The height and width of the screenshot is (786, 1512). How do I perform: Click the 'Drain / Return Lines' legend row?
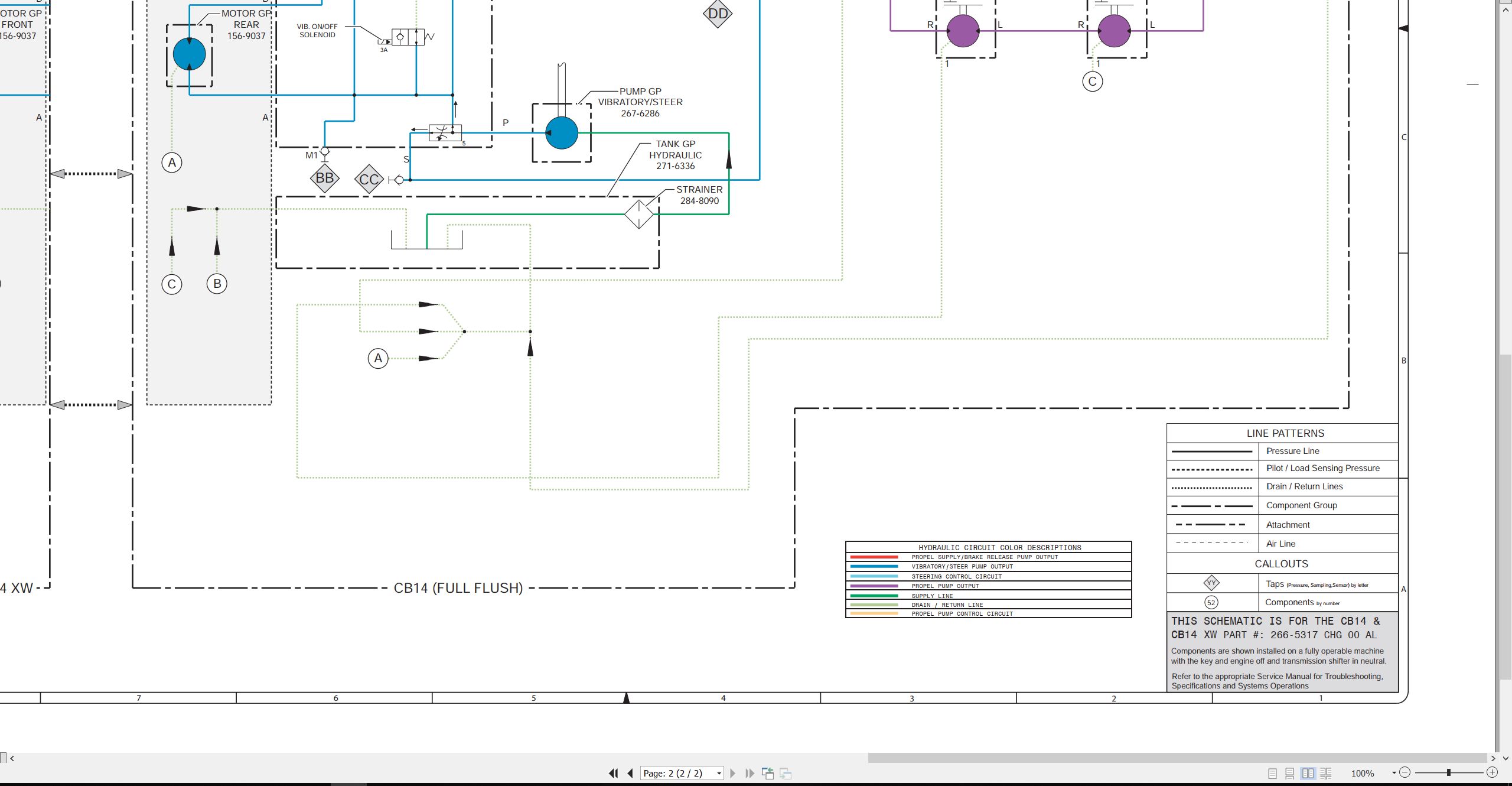click(x=1282, y=487)
